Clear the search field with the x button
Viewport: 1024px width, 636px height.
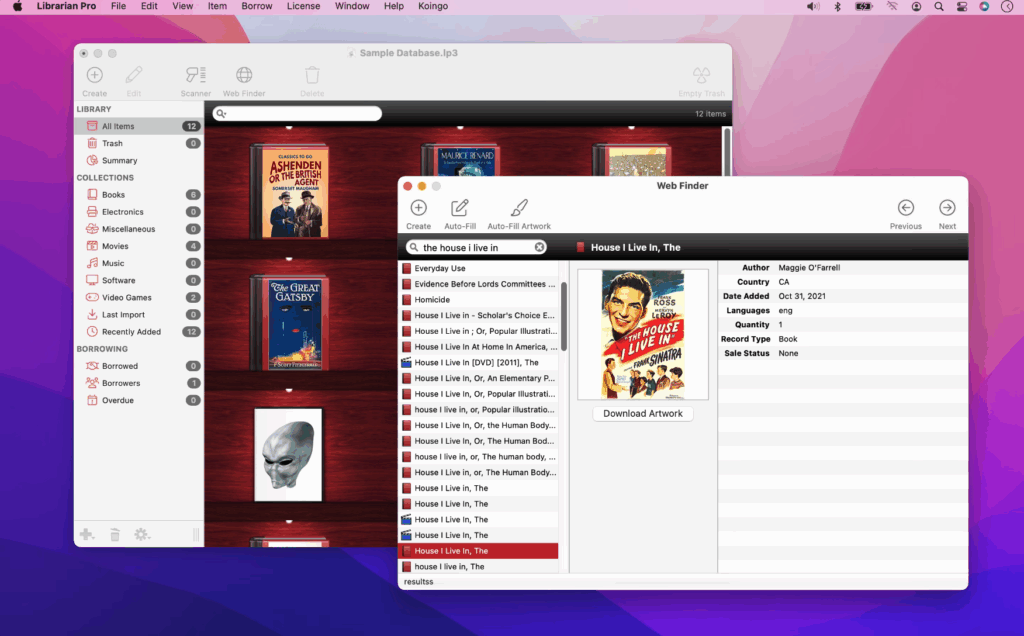[540, 246]
